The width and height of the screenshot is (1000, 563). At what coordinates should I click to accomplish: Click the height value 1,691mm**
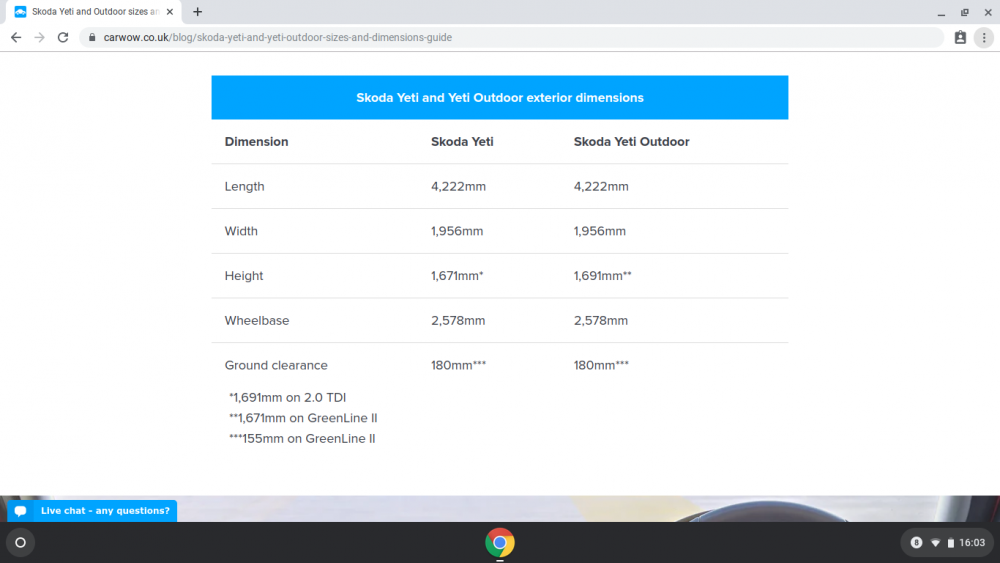[603, 275]
